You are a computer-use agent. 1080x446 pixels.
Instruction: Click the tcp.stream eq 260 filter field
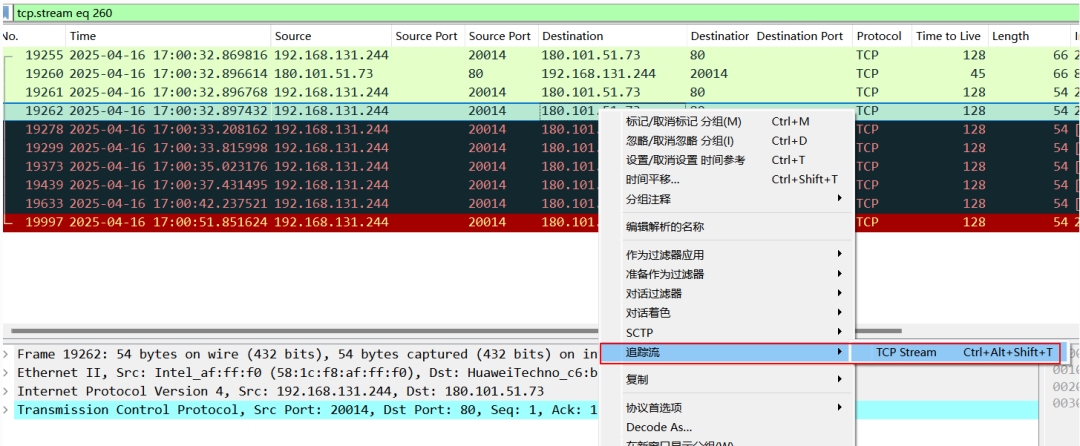tap(546, 13)
